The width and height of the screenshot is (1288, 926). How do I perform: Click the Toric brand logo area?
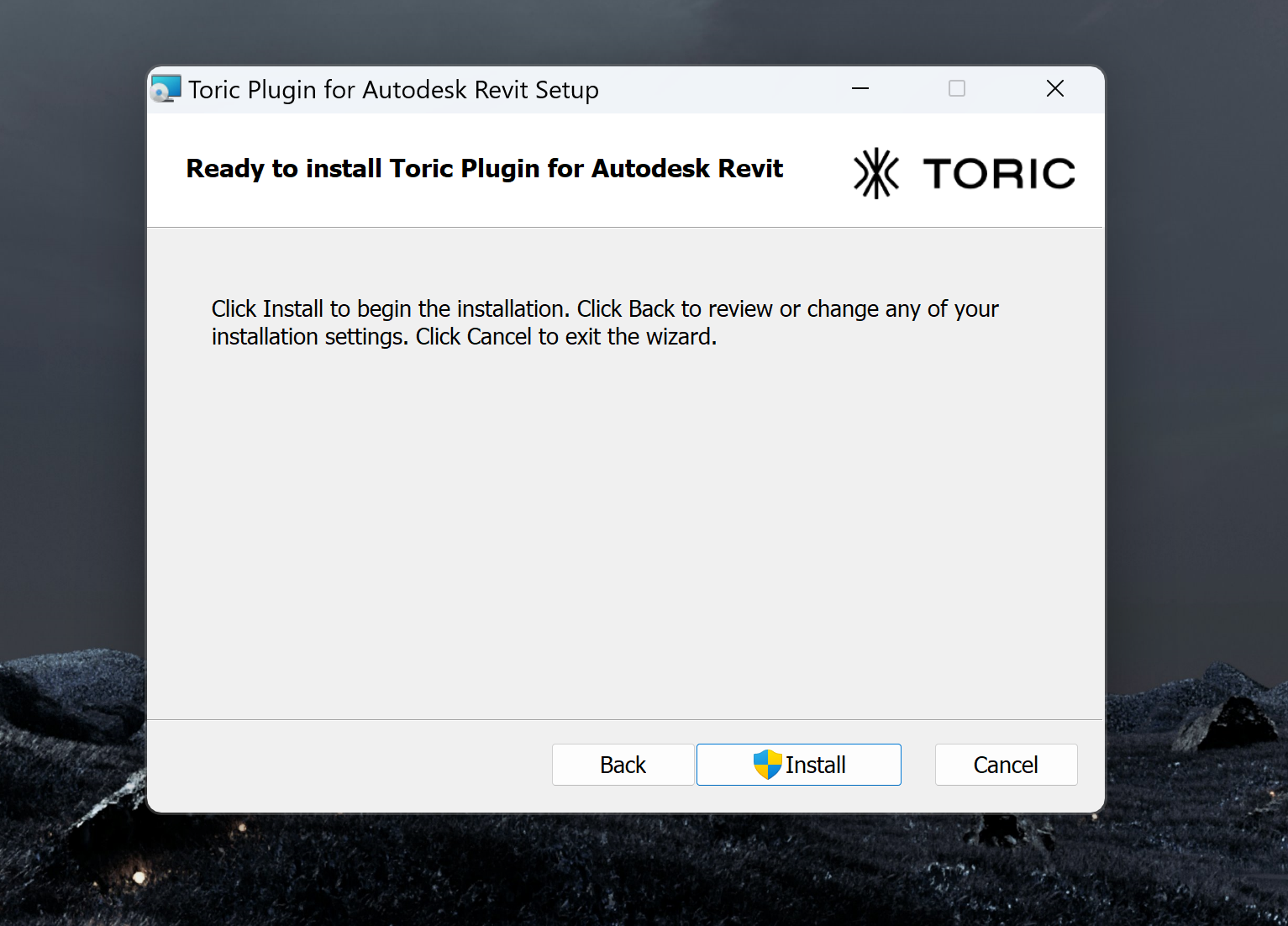pyautogui.click(x=962, y=173)
